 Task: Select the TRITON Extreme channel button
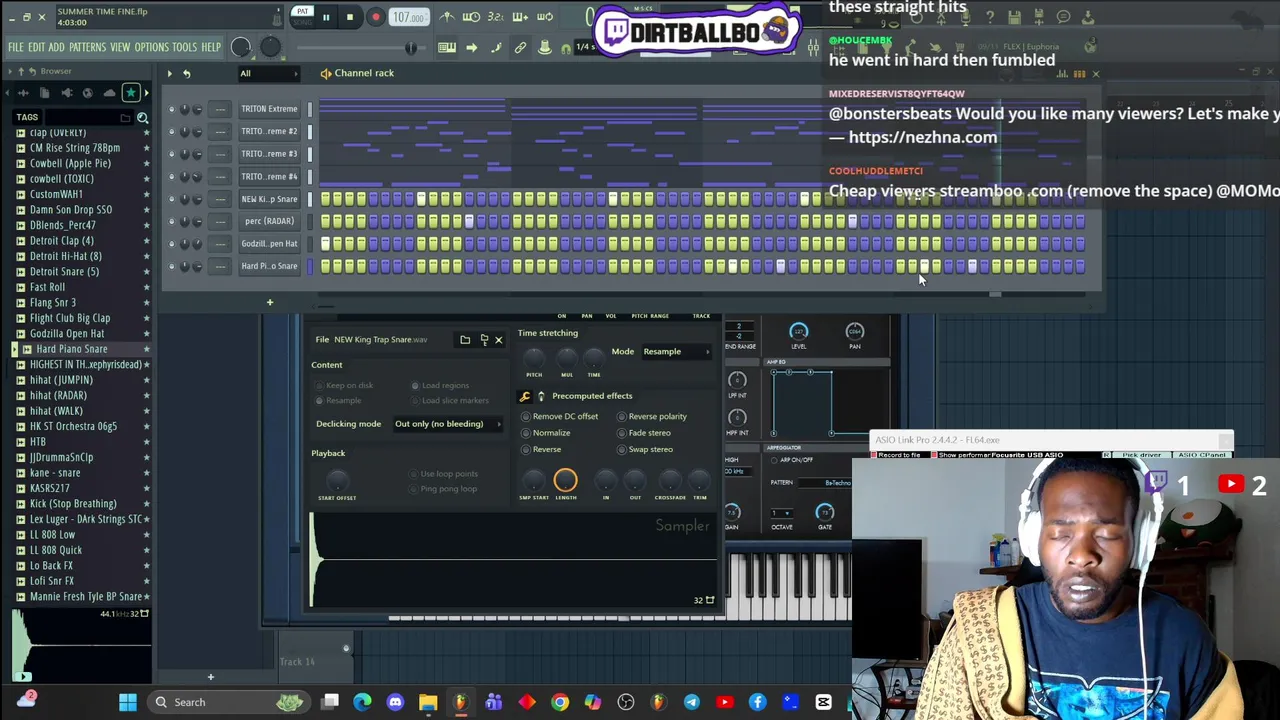269,109
